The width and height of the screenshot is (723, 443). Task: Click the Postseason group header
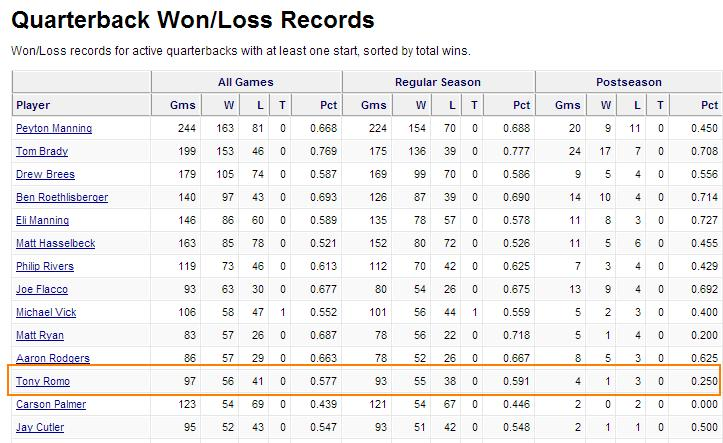(x=629, y=82)
